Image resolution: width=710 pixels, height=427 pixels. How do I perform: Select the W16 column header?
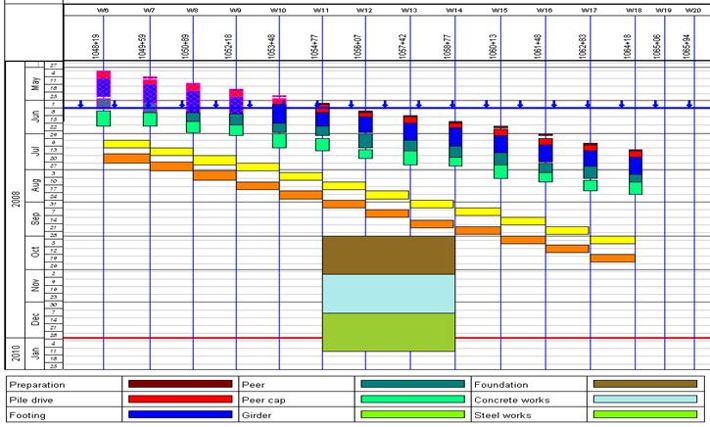(544, 10)
